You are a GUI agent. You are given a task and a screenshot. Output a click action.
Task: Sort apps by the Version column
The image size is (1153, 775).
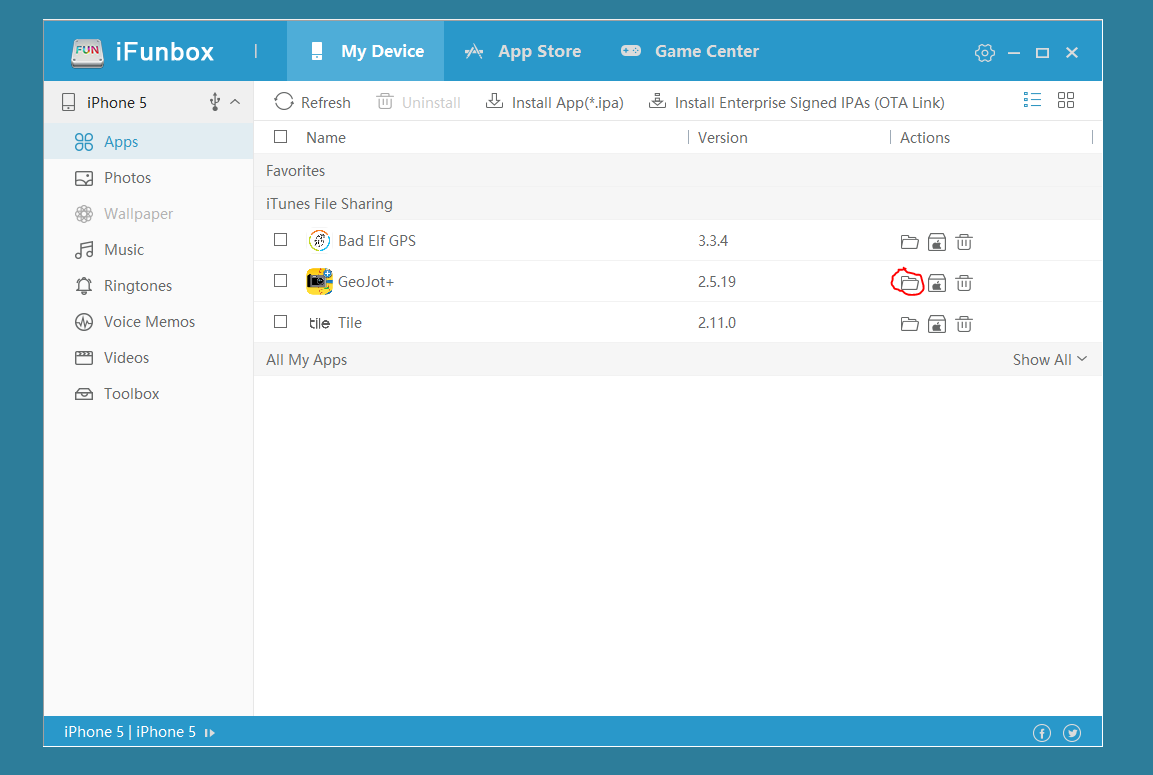tap(722, 138)
